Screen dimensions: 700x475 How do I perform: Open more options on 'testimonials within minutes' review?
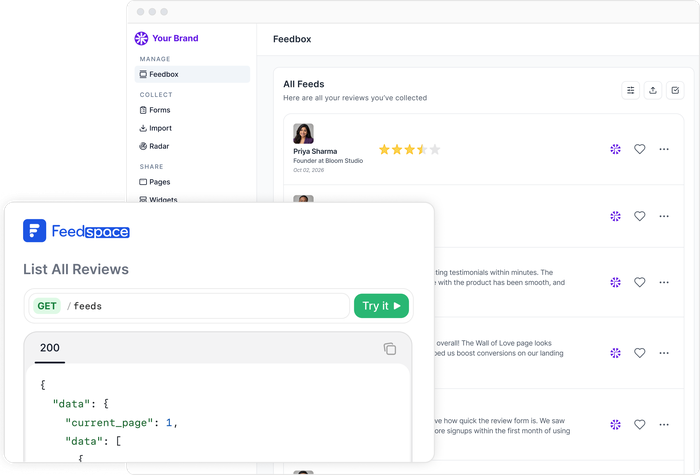[664, 283]
